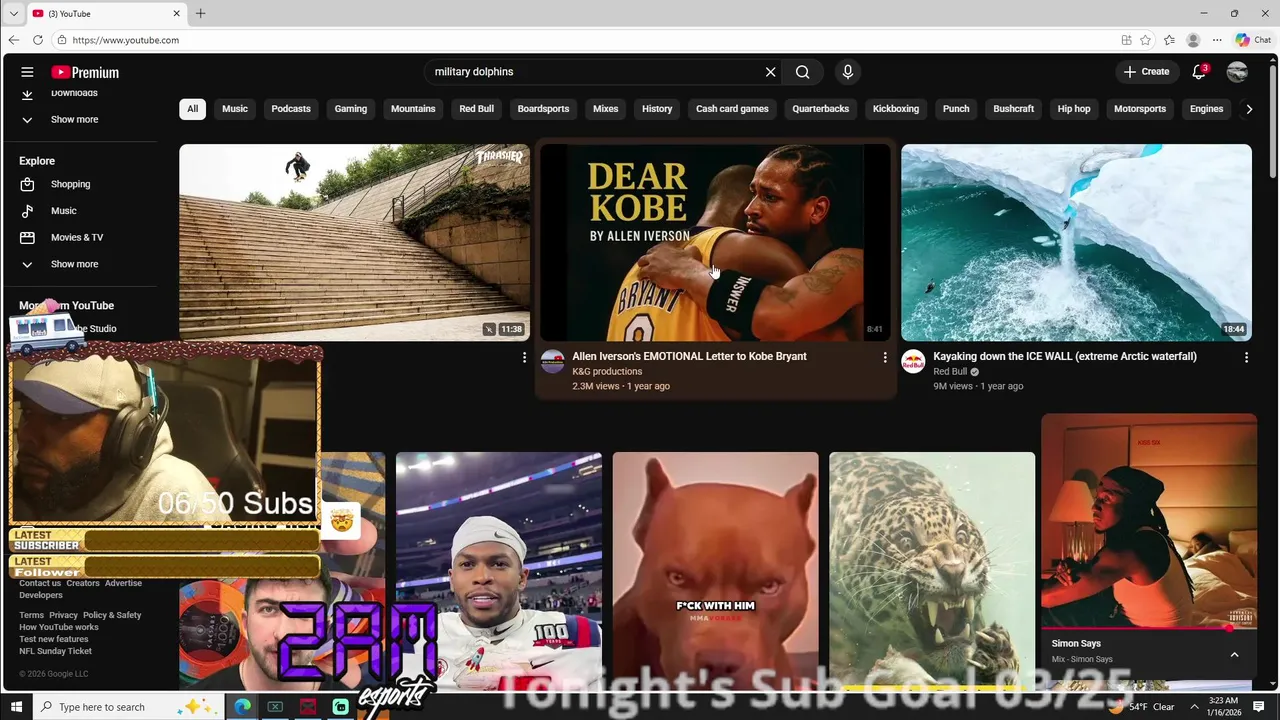The height and width of the screenshot is (720, 1280).
Task: Click the Create button
Action: pyautogui.click(x=1146, y=72)
